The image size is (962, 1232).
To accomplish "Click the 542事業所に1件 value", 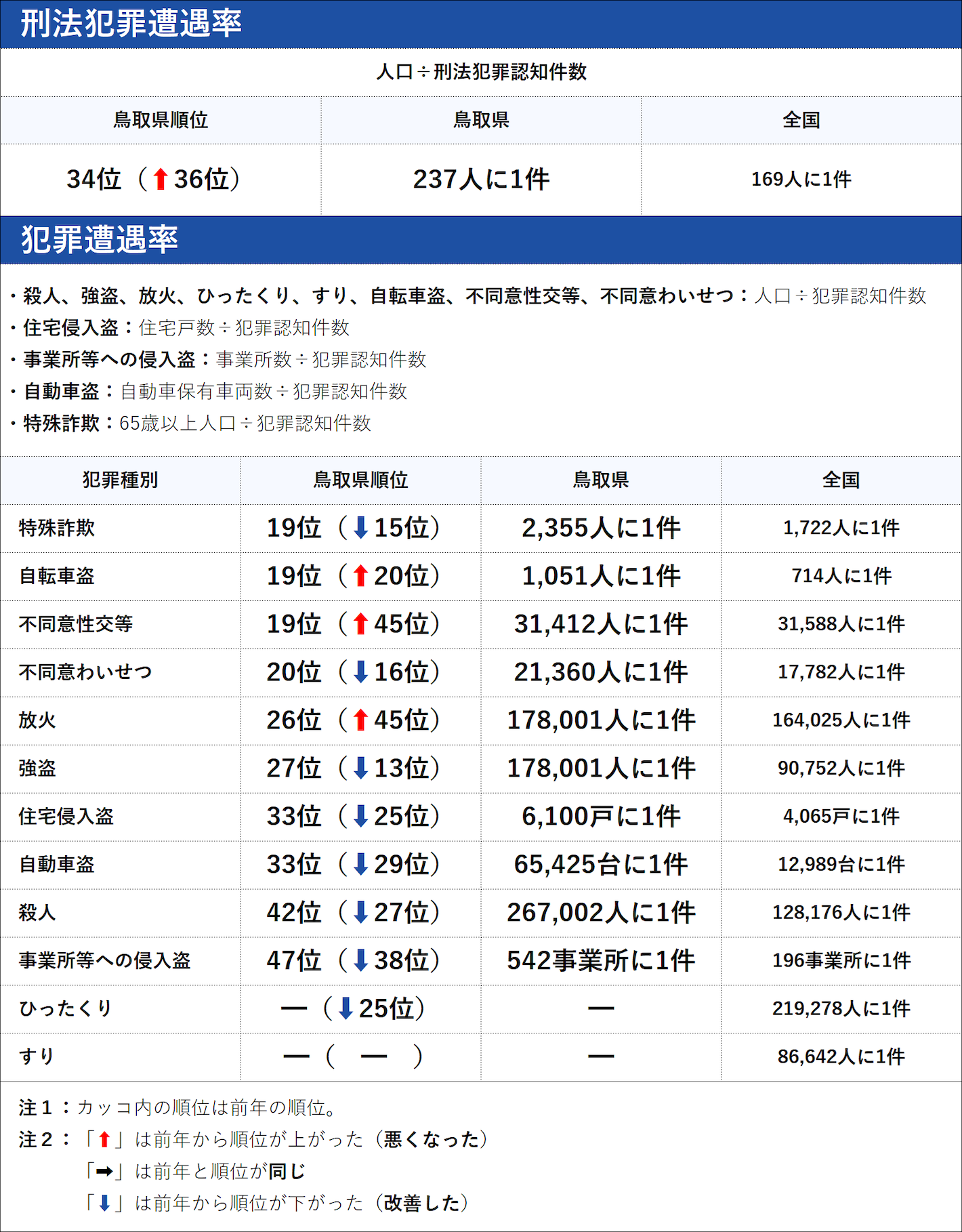I will 601,961.
